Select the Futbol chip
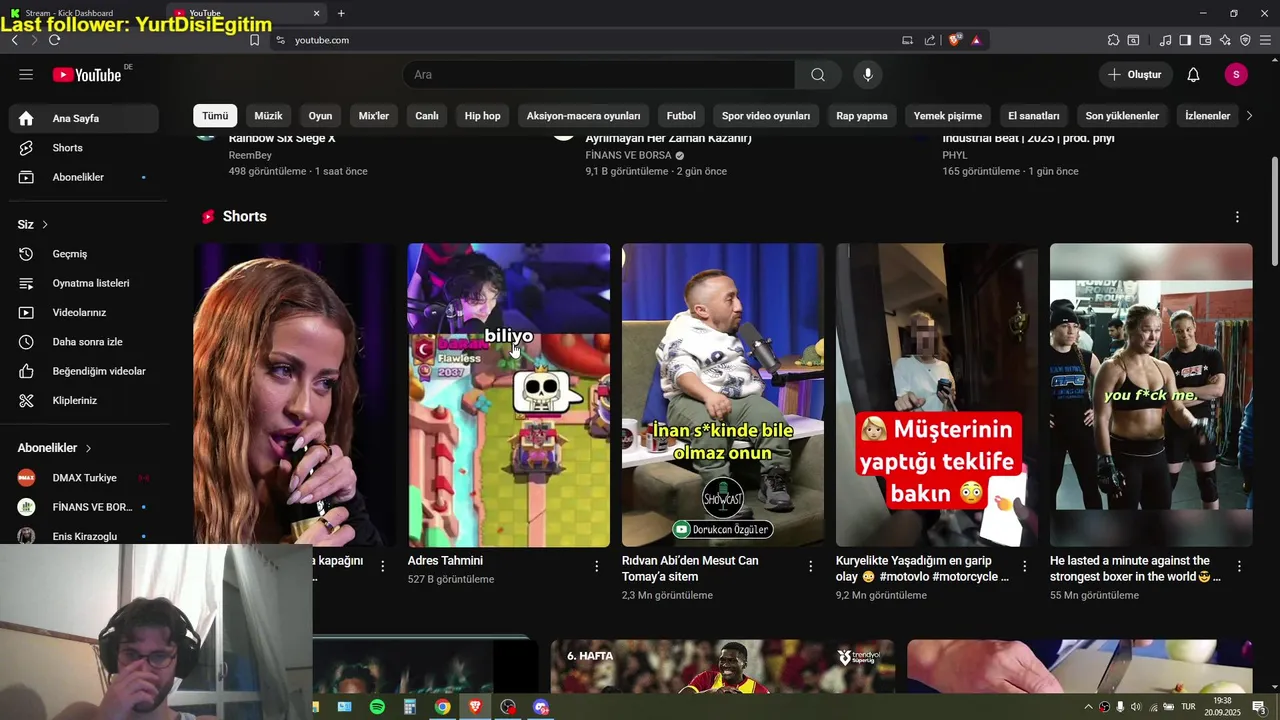The image size is (1280, 720). pos(681,116)
